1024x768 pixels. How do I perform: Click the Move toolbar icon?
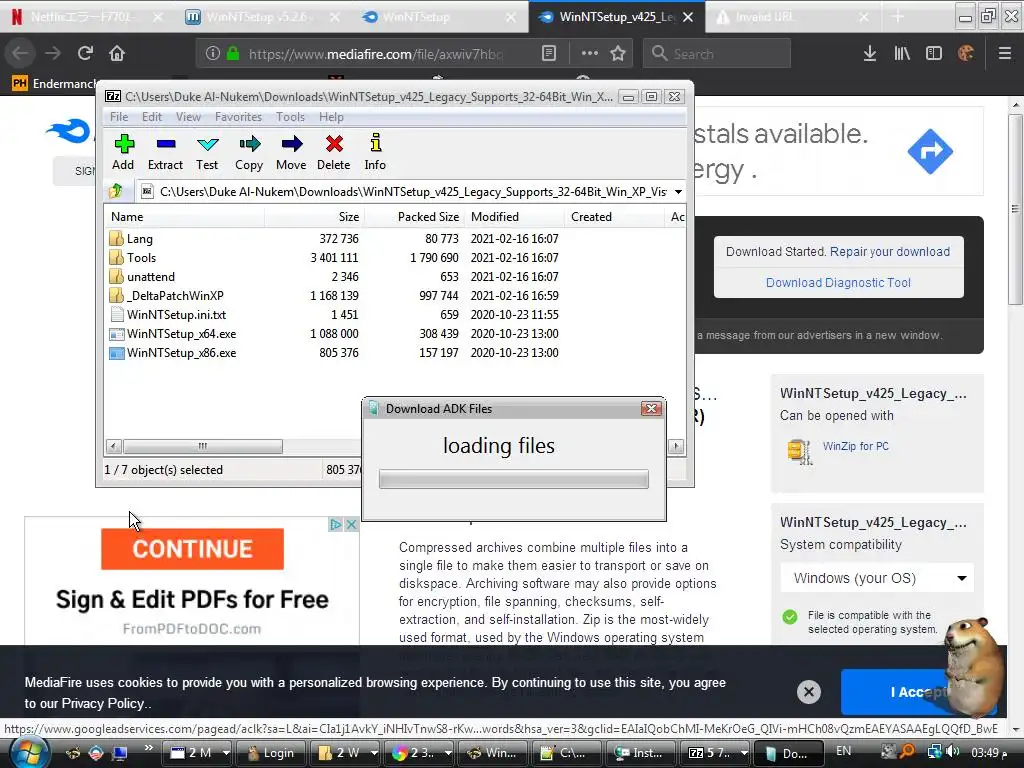291,144
